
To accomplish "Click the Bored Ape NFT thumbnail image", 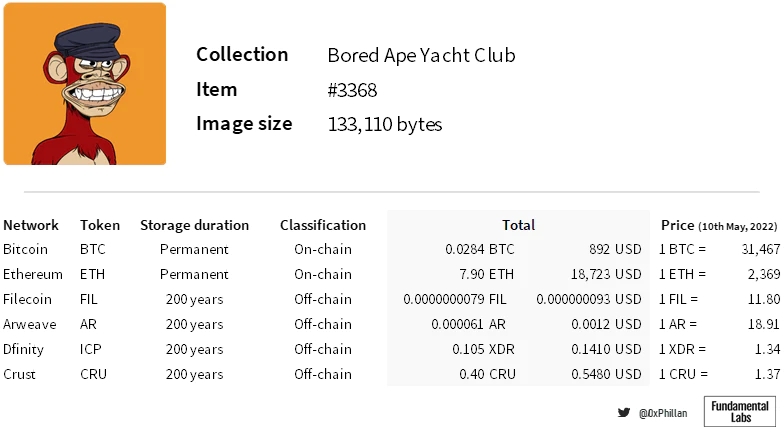I will 84,84.
